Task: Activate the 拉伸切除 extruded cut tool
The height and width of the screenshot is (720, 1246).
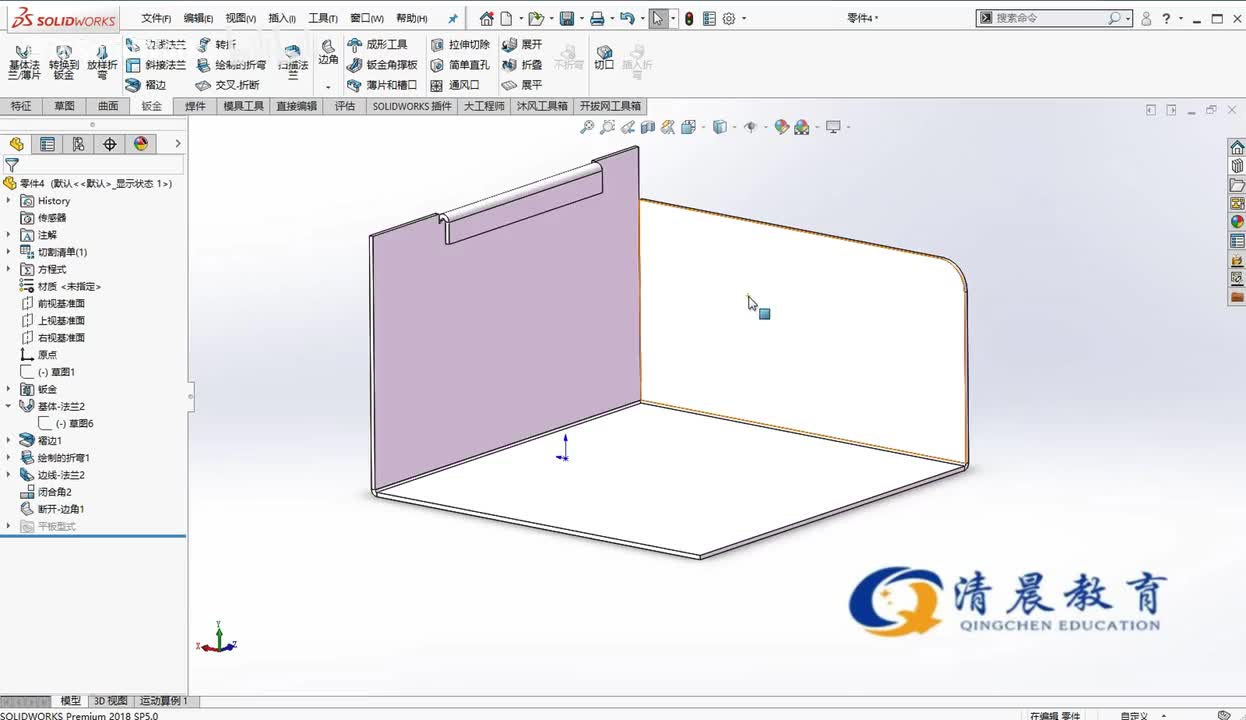Action: click(x=460, y=45)
